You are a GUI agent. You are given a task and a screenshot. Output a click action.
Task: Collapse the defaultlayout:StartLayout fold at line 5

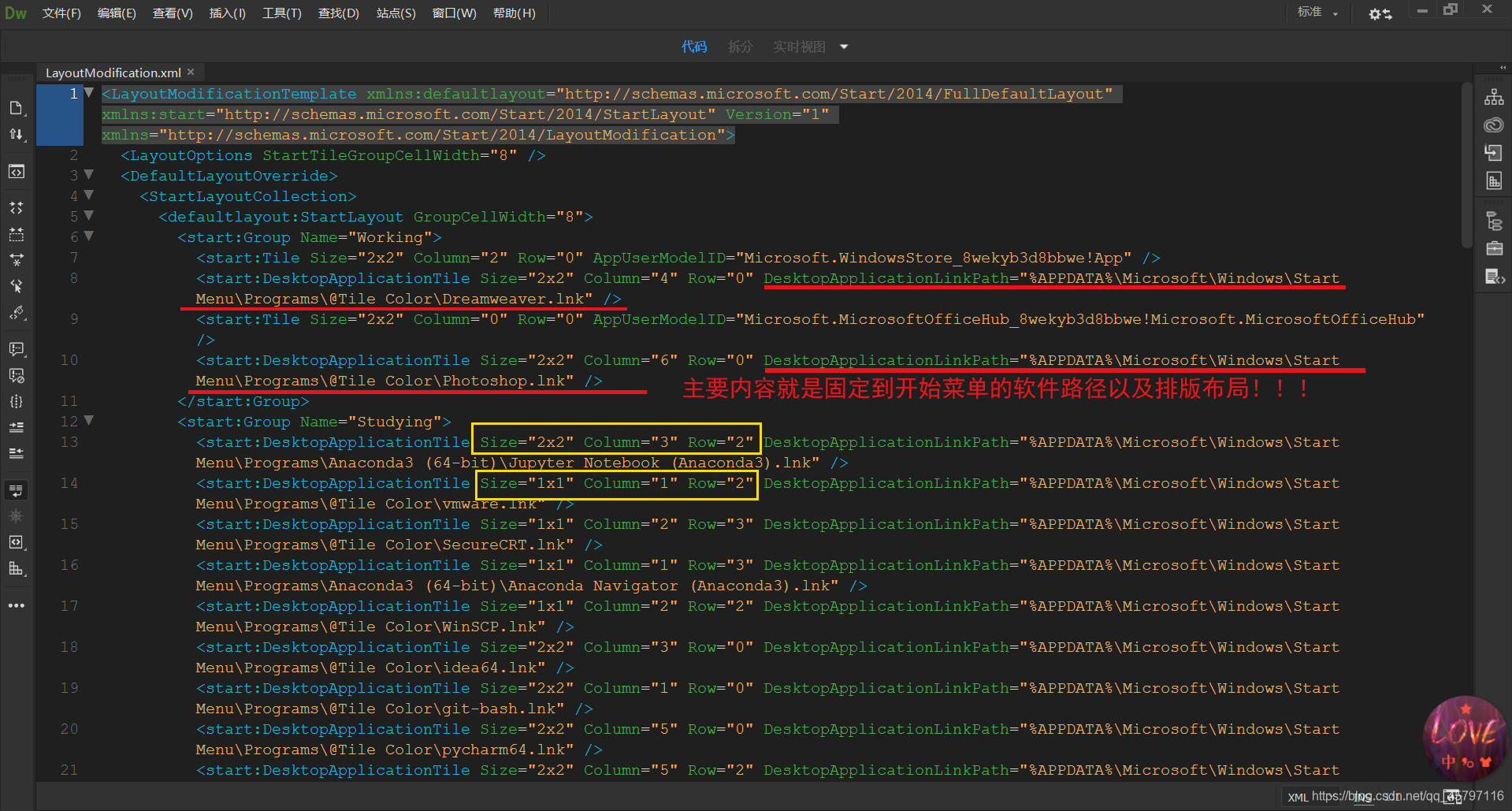(x=89, y=216)
